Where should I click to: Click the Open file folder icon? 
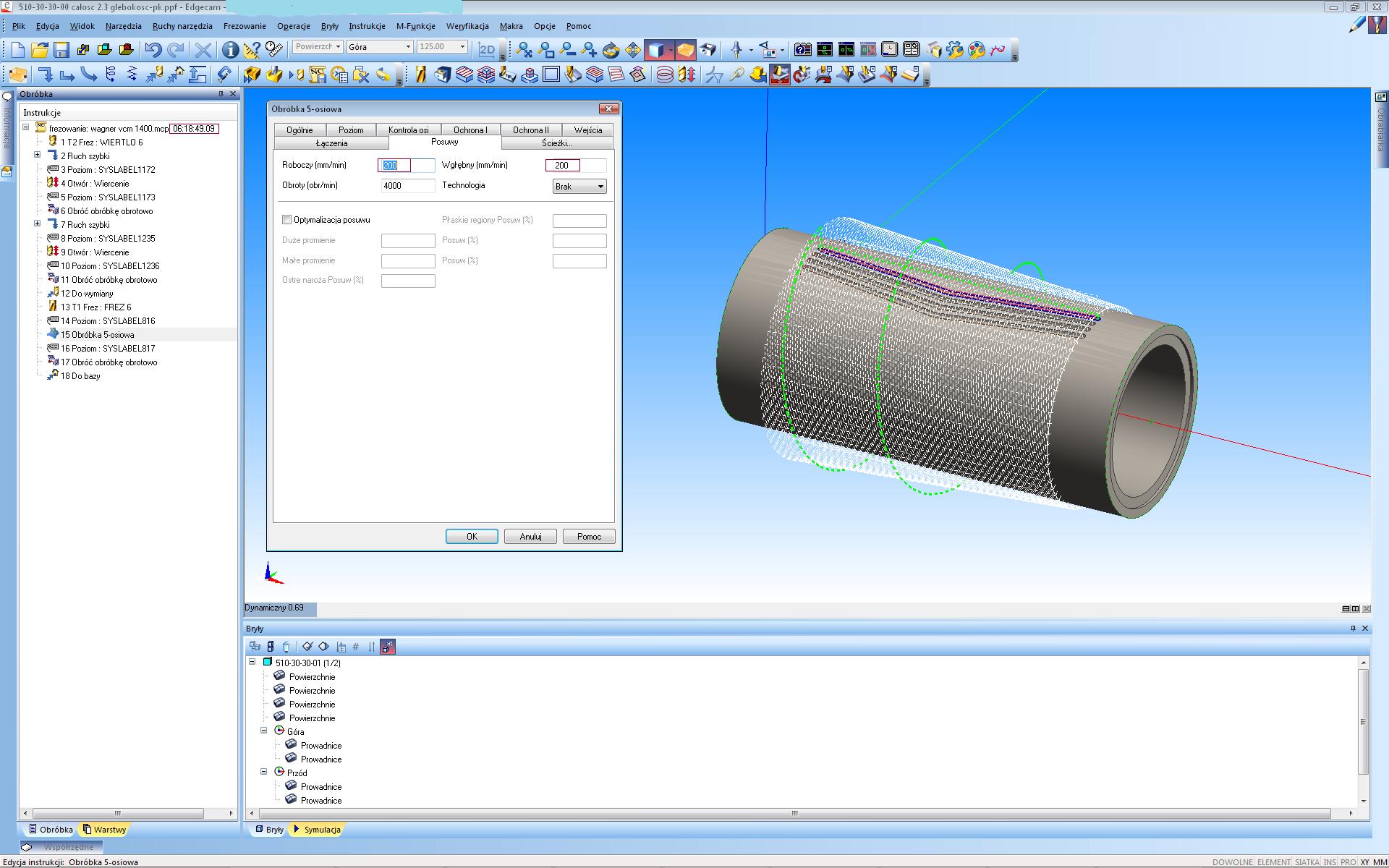tap(40, 49)
